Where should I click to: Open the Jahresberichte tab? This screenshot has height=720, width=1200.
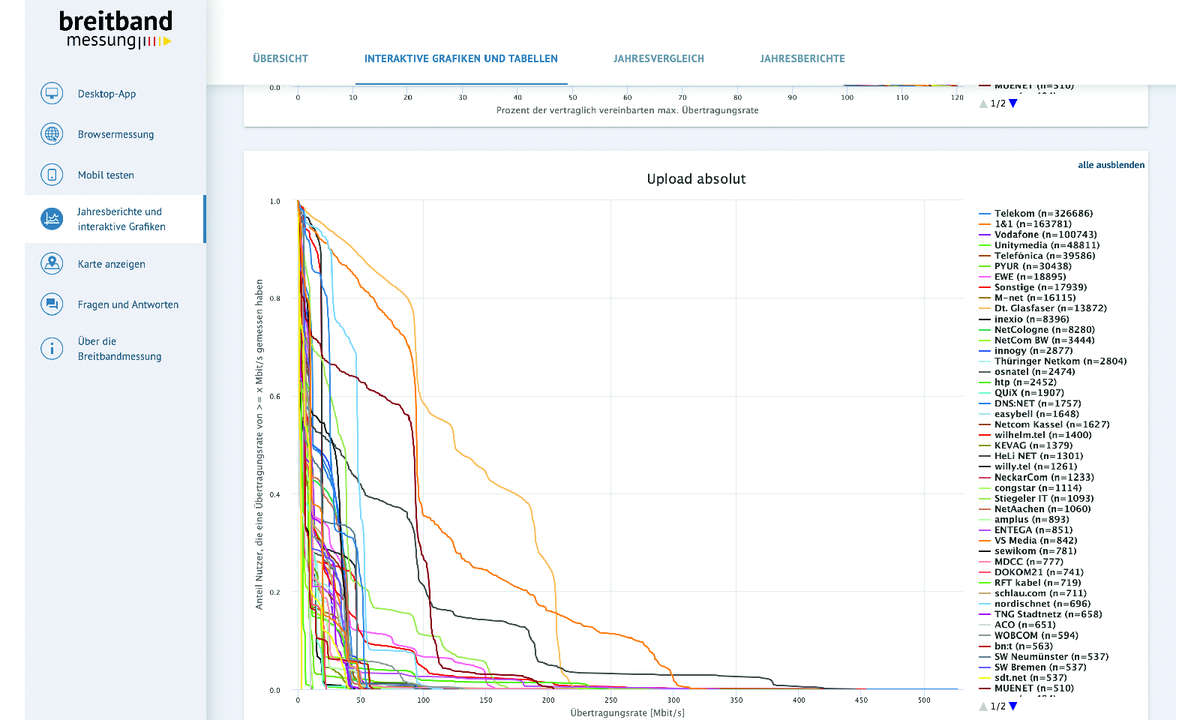tap(802, 59)
